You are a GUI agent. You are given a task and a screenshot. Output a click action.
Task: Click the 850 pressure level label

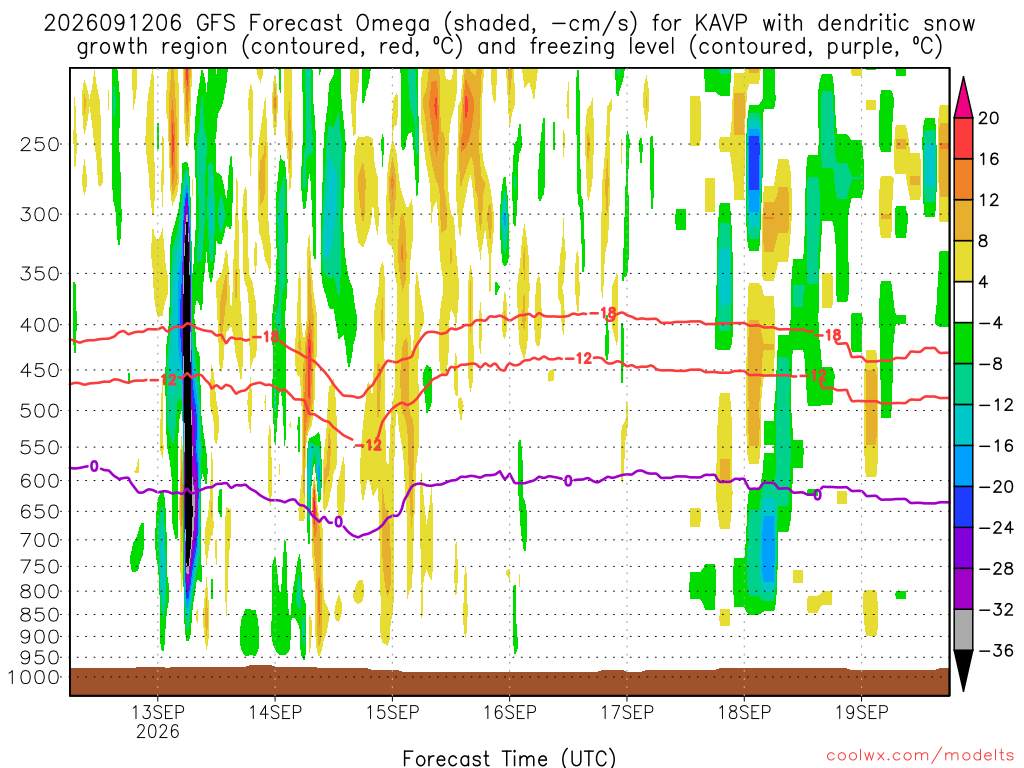click(40, 615)
